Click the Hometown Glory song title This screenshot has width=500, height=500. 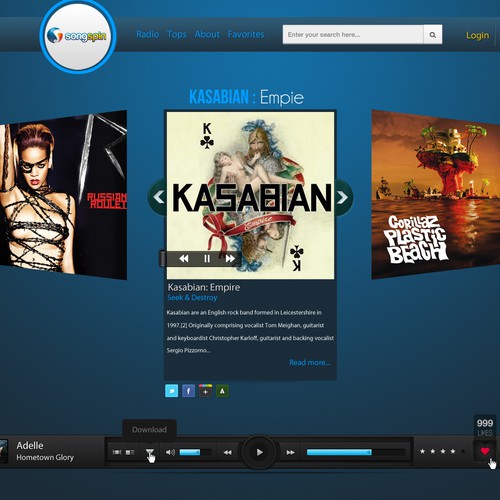click(45, 457)
